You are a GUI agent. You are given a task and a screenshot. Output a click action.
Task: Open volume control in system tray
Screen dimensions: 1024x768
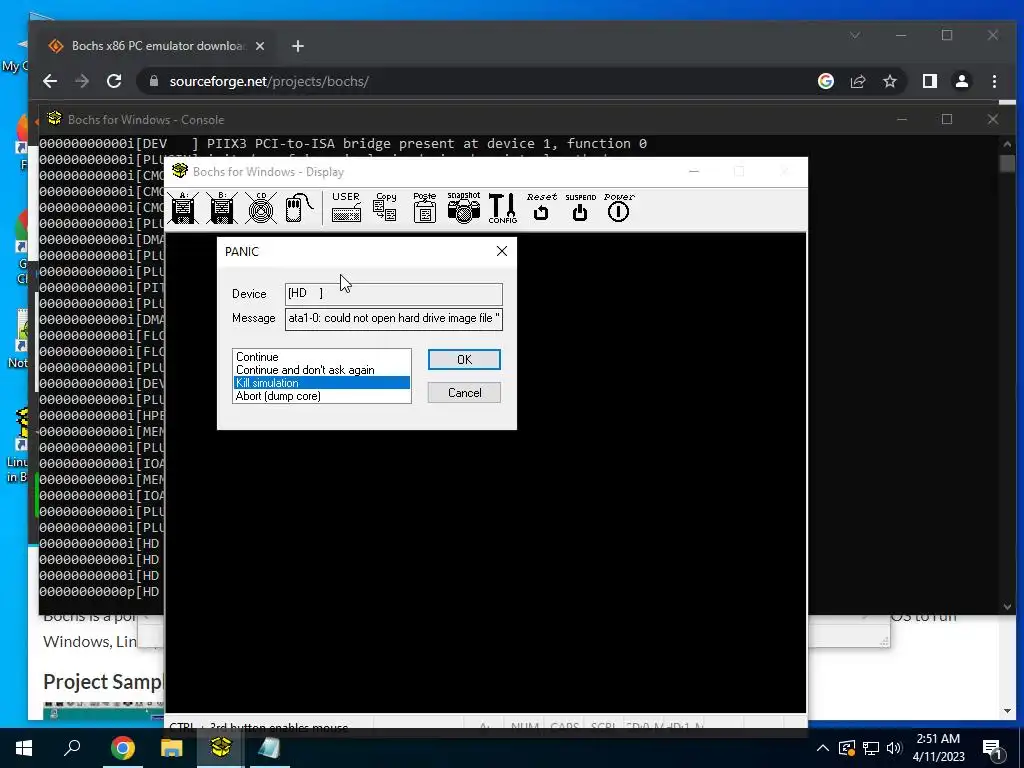893,748
